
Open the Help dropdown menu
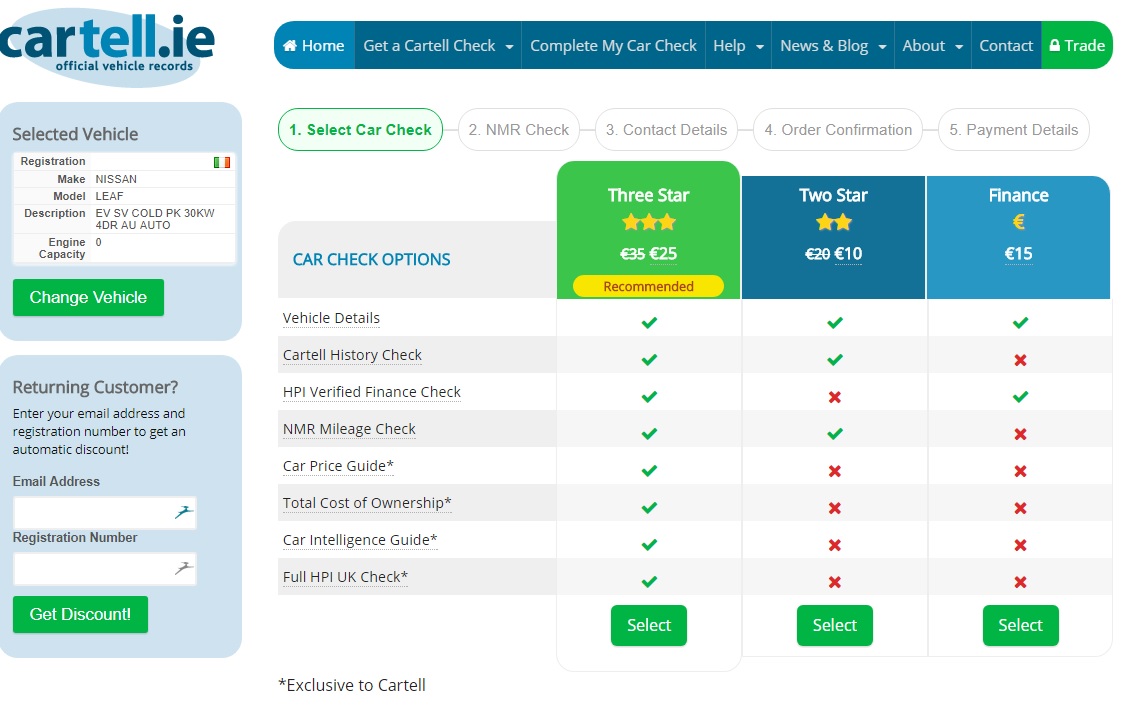[x=738, y=46]
